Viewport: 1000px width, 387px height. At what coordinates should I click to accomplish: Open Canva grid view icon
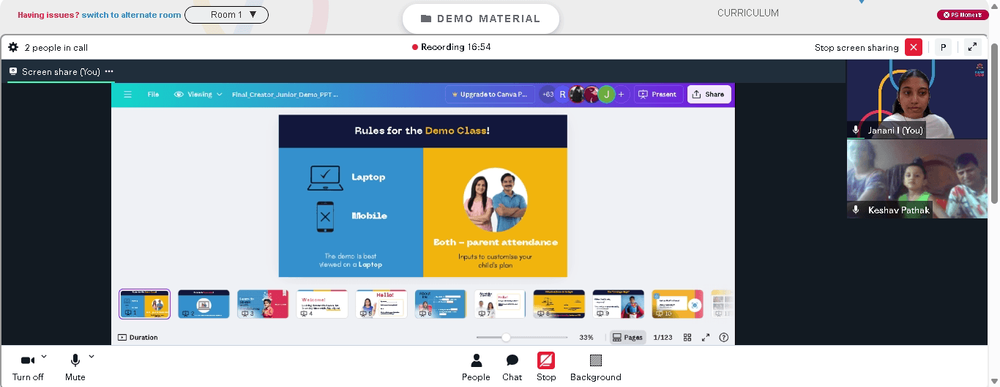[x=688, y=337]
